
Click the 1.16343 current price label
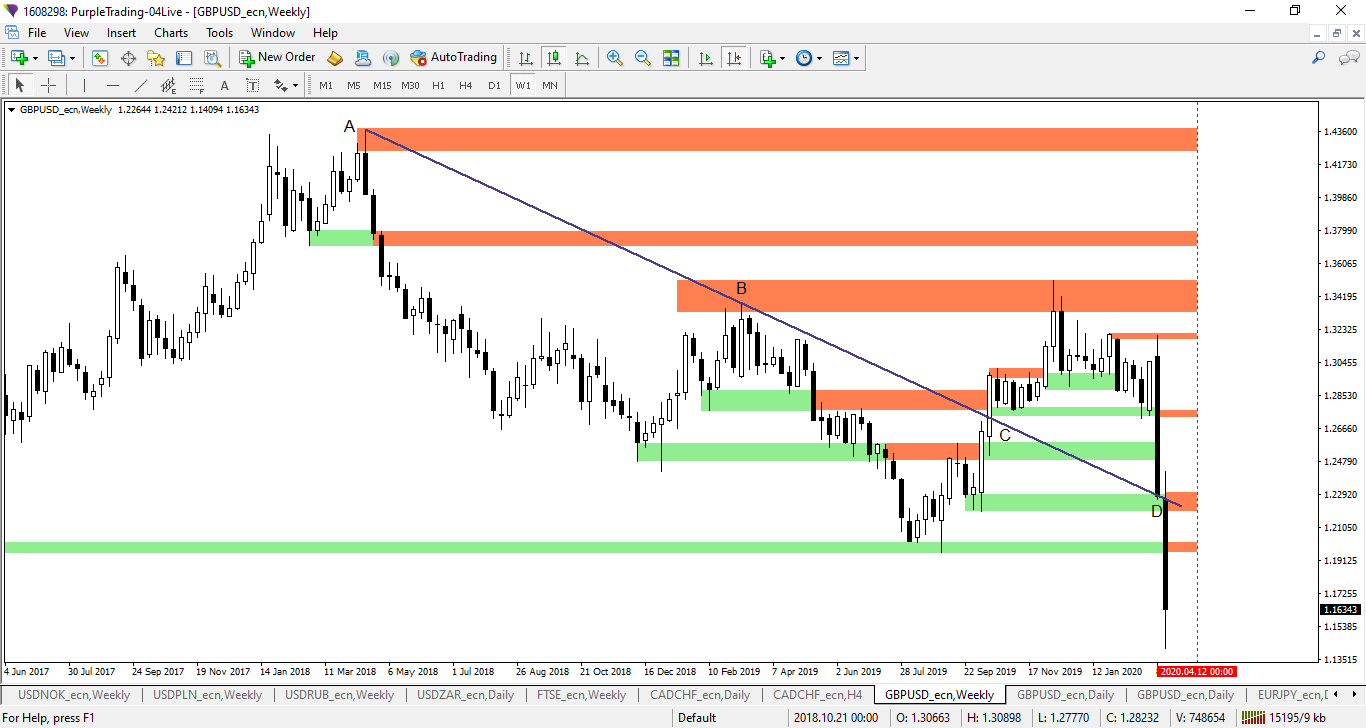tap(1342, 610)
